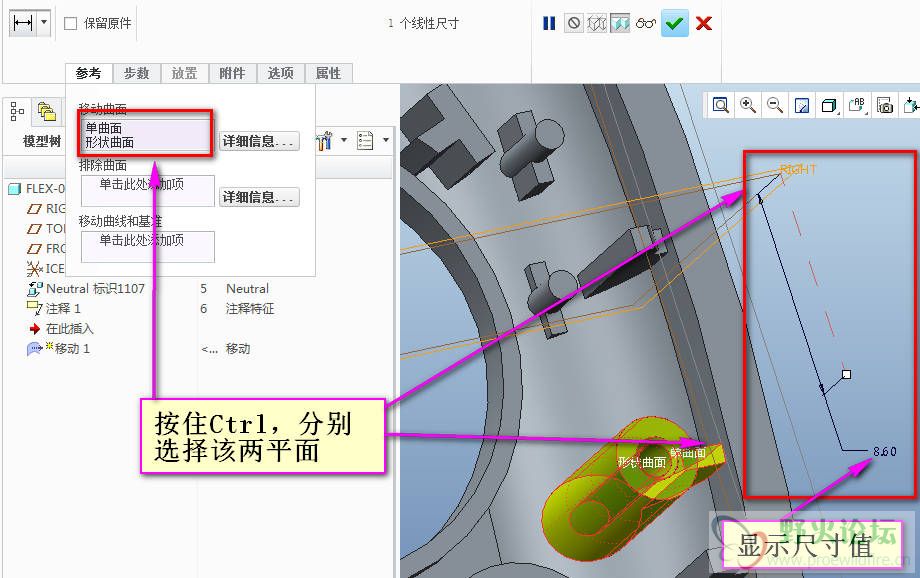Click the glasses verify preview icon
The height and width of the screenshot is (578, 920).
pos(645,23)
